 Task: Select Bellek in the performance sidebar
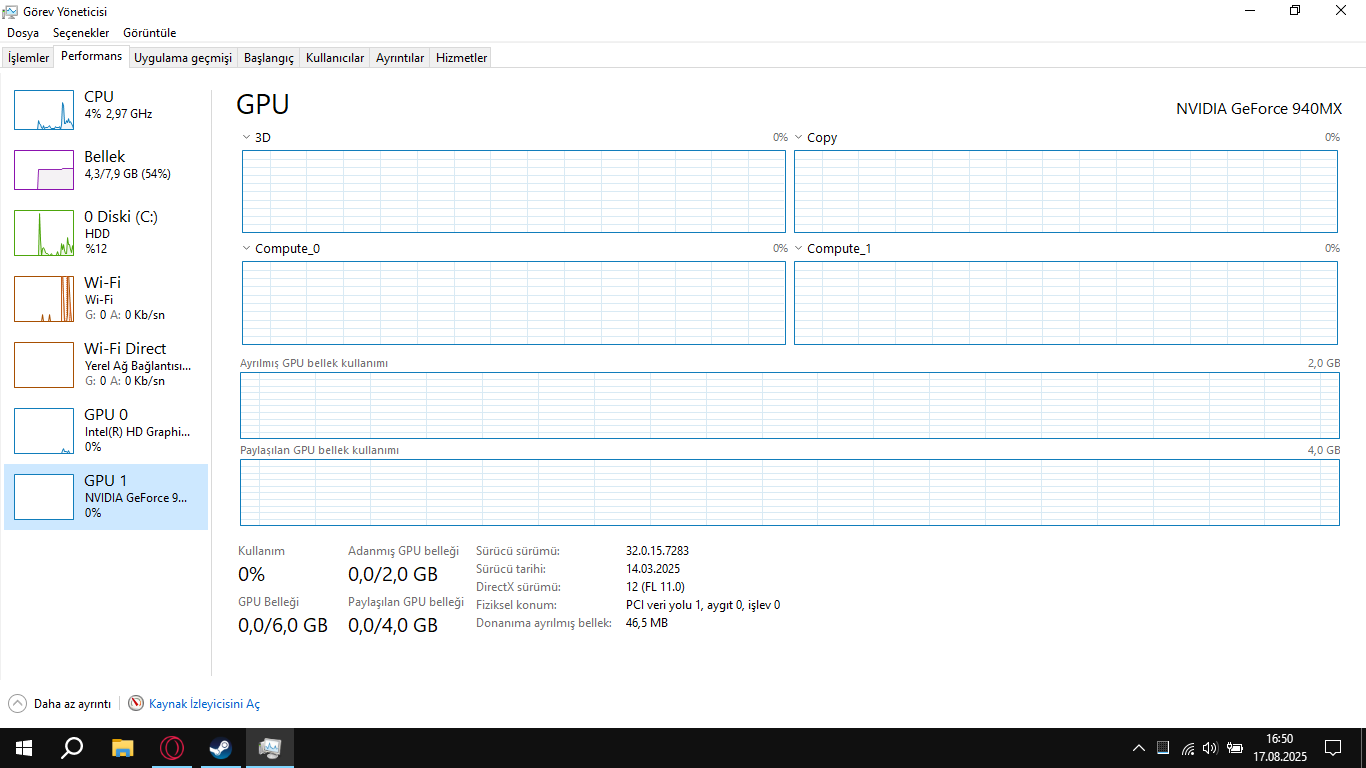[x=106, y=169]
